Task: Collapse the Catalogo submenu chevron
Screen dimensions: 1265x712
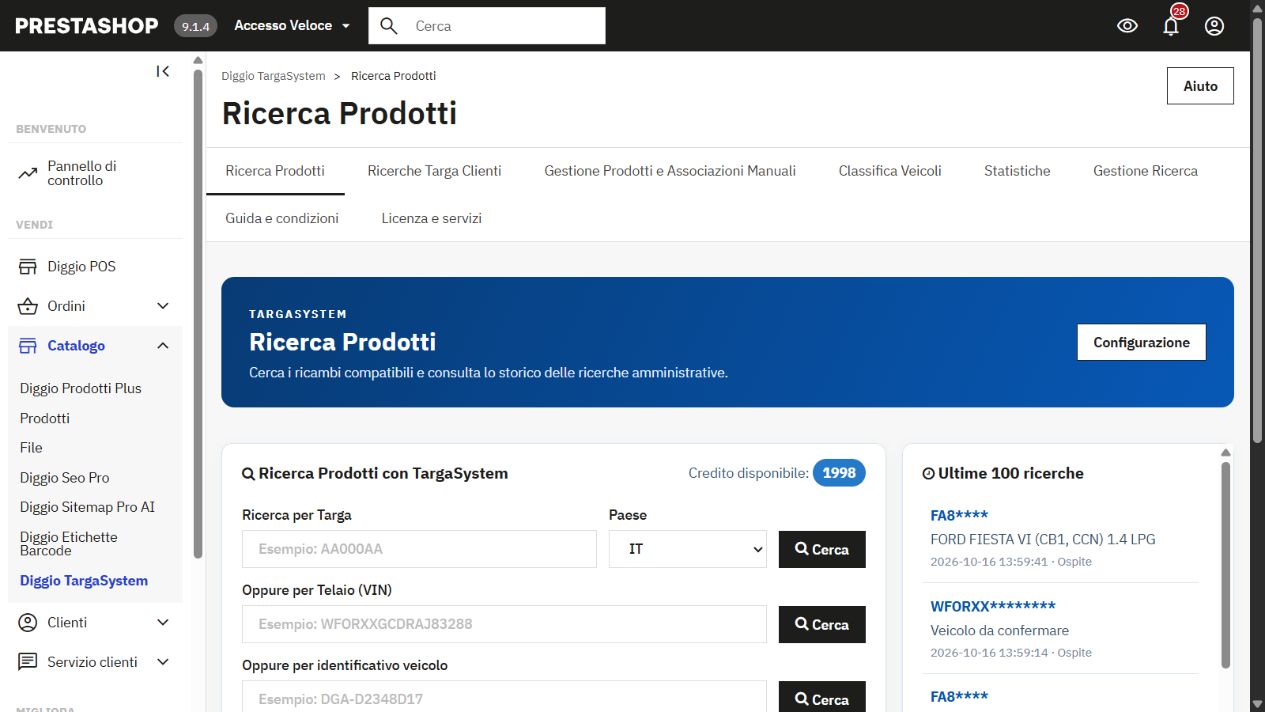Action: pos(163,346)
